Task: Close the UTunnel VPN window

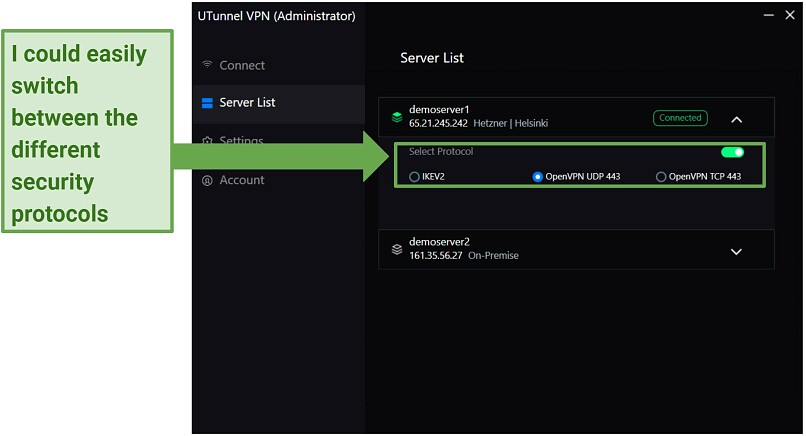Action: pyautogui.click(x=790, y=15)
